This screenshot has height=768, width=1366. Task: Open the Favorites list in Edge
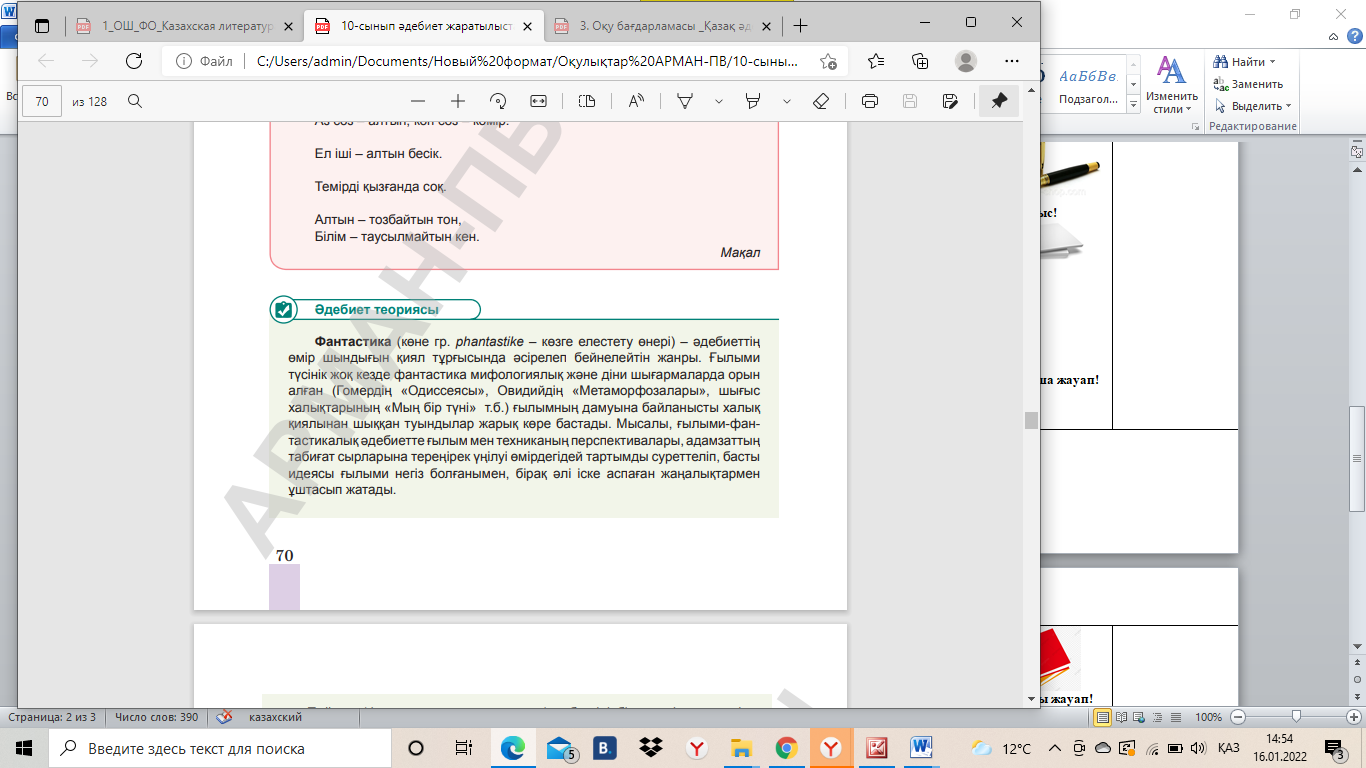tap(877, 61)
